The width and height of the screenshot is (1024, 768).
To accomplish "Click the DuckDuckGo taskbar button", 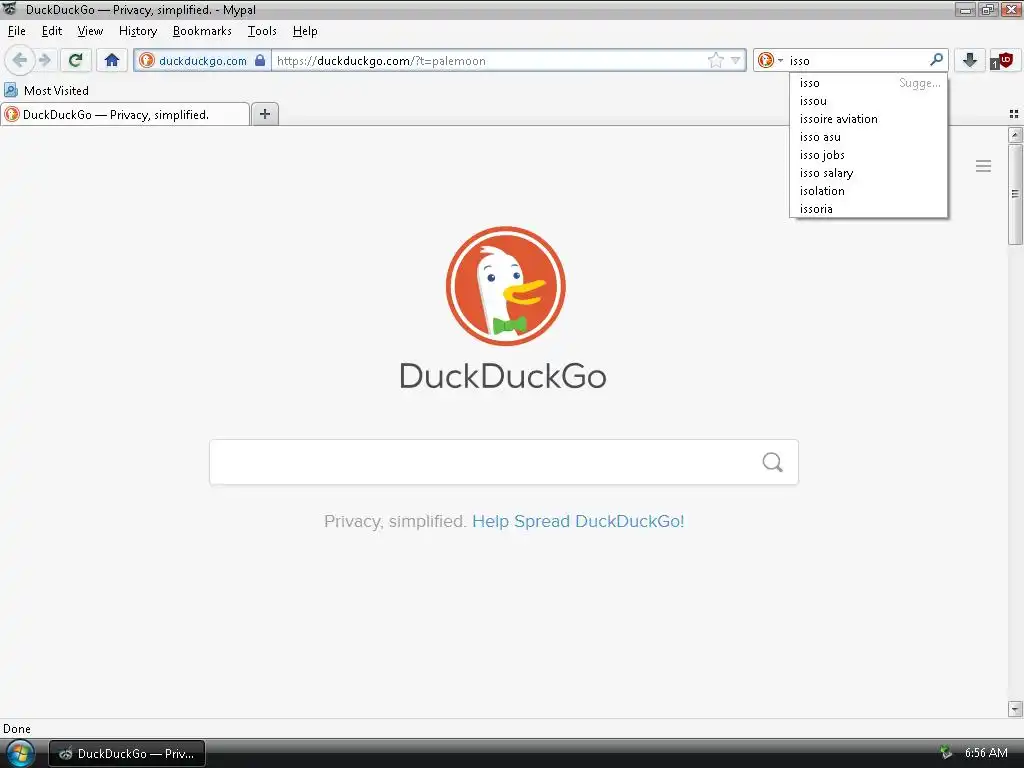I will (128, 754).
